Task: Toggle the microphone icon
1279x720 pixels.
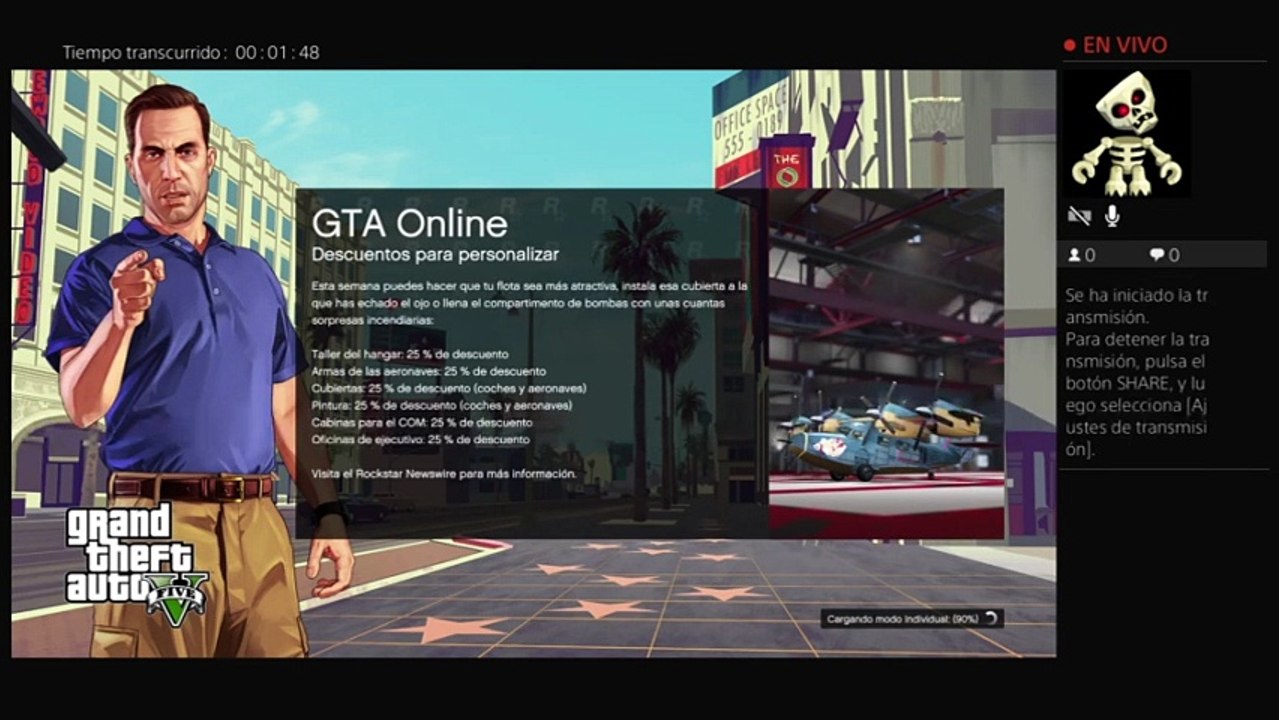Action: [1111, 216]
